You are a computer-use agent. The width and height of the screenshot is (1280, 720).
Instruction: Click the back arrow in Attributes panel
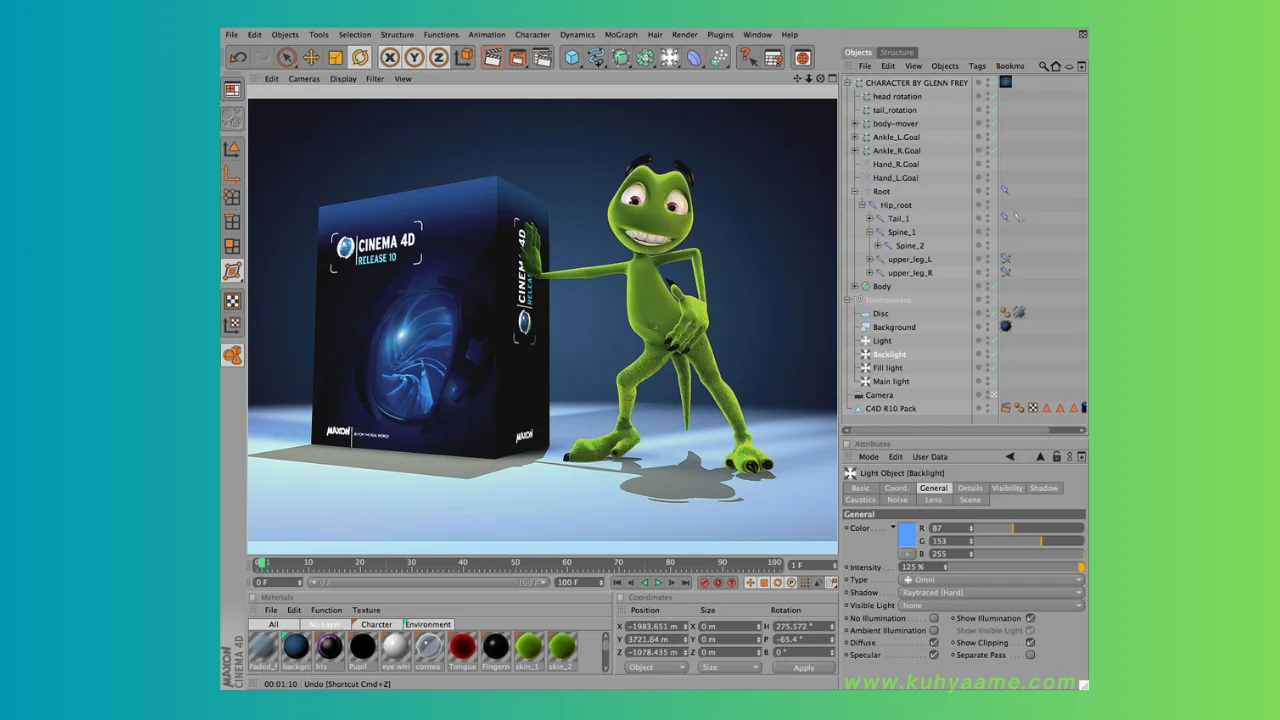1010,457
